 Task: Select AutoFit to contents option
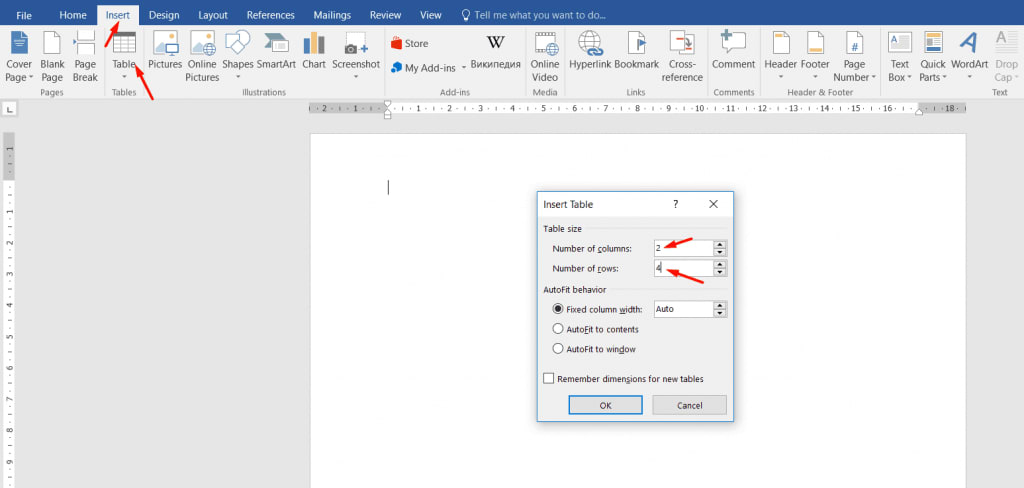(558, 329)
